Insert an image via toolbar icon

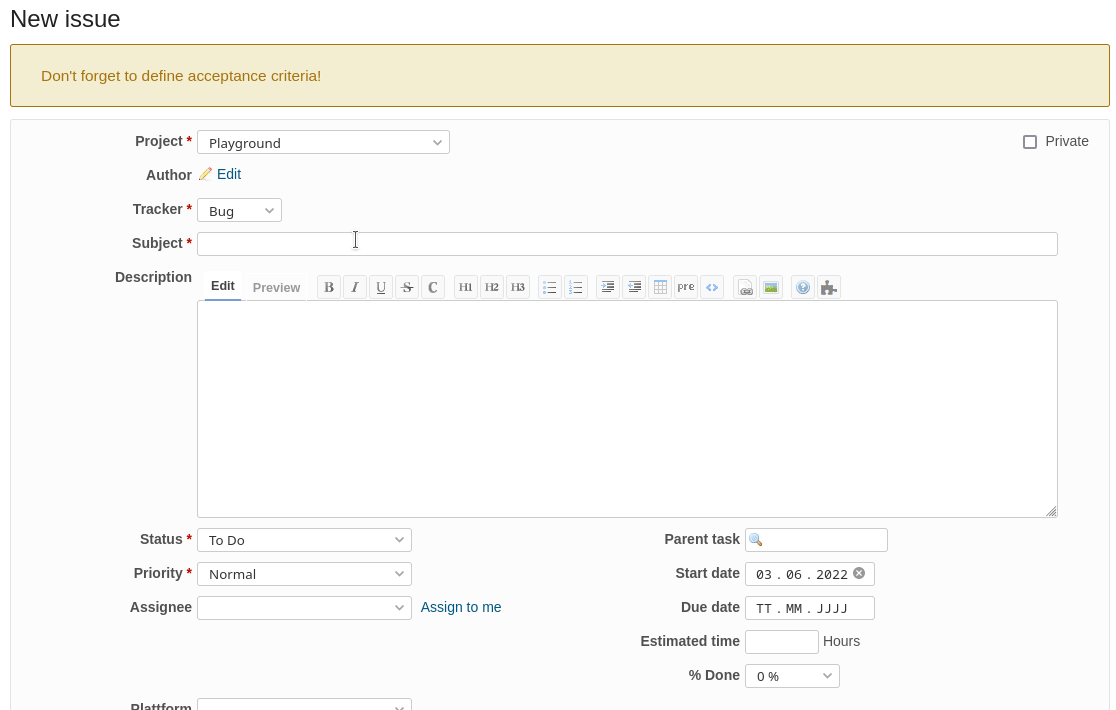(x=771, y=288)
